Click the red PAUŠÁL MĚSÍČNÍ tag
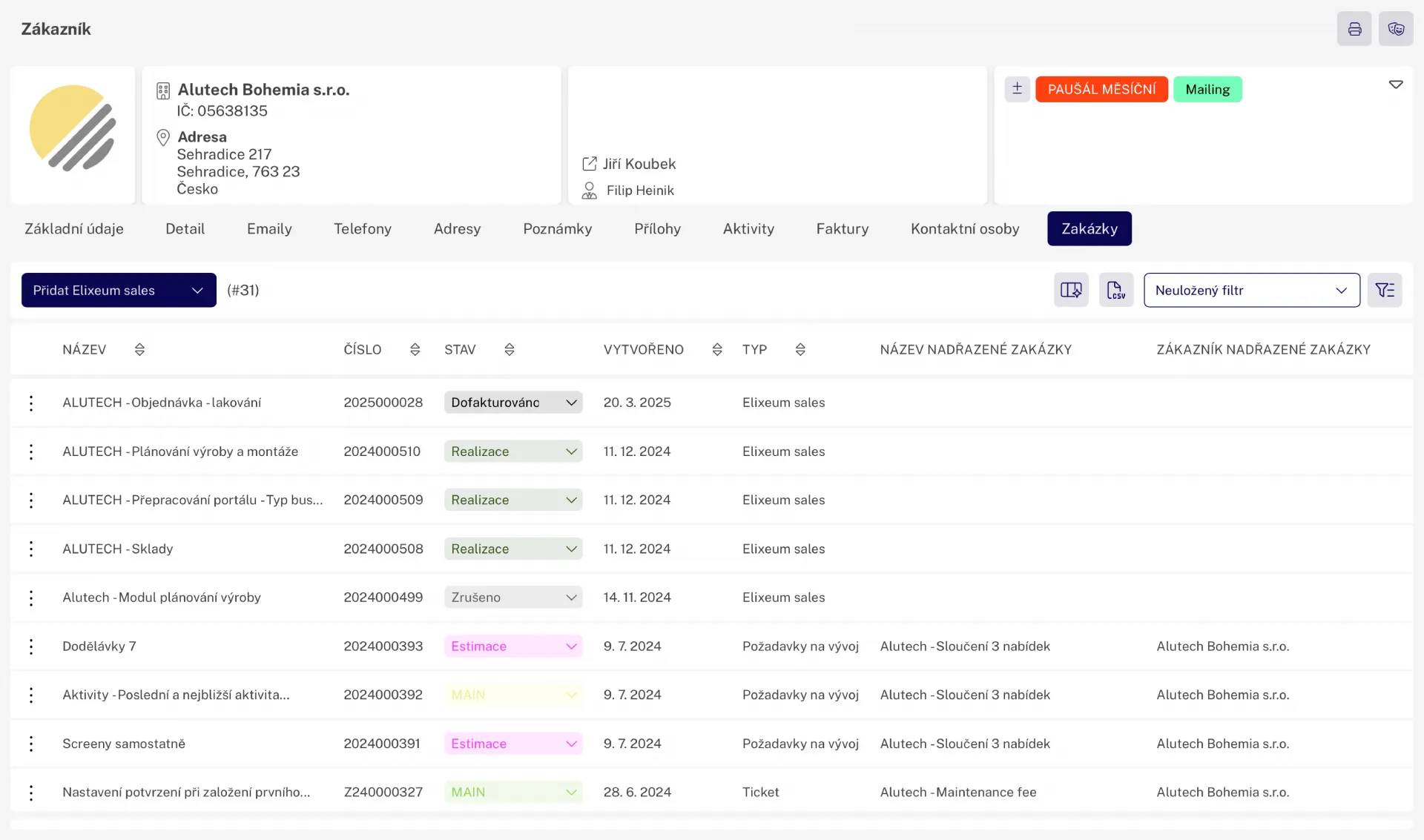 pos(1101,89)
